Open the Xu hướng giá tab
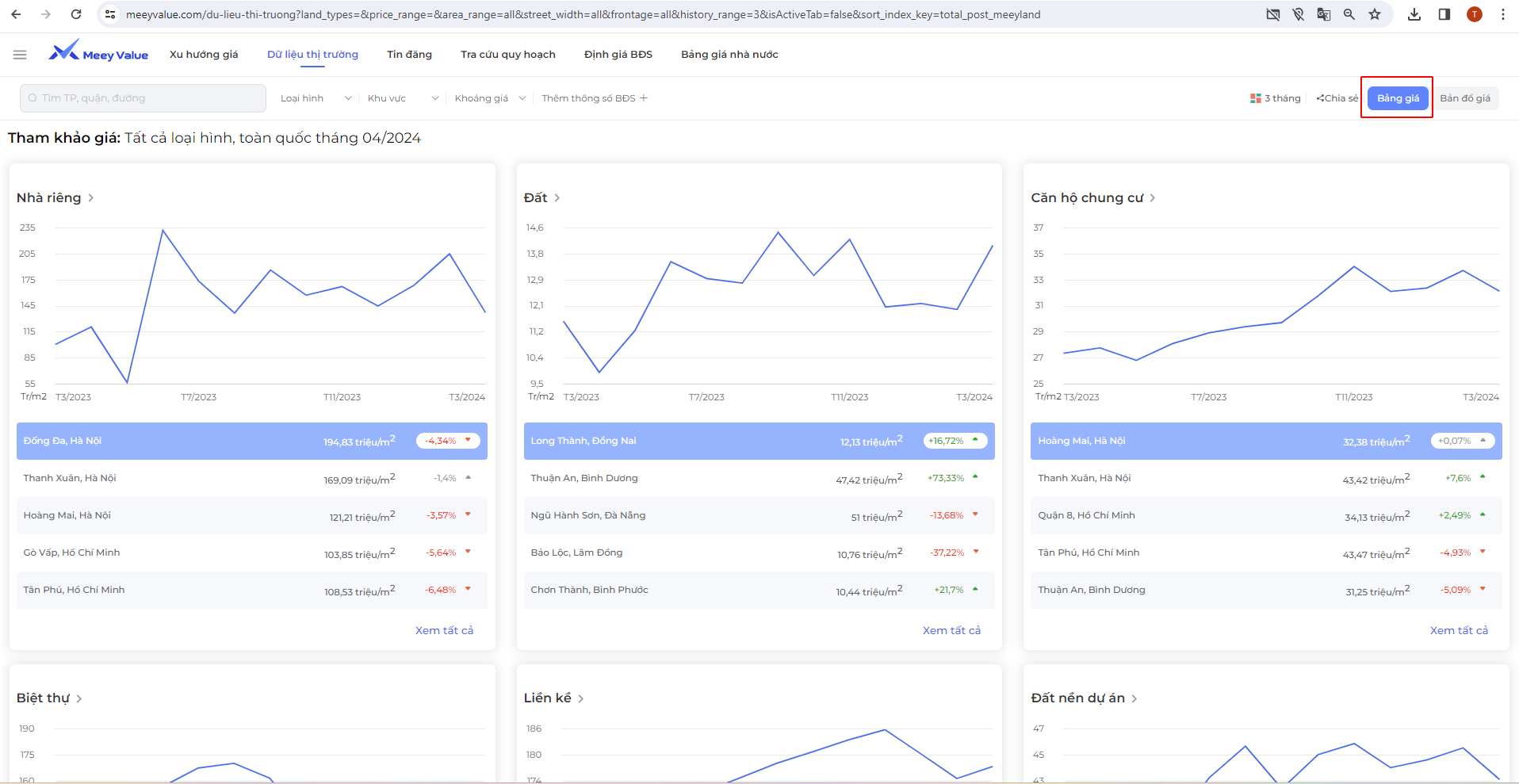The image size is (1519, 784). click(204, 55)
